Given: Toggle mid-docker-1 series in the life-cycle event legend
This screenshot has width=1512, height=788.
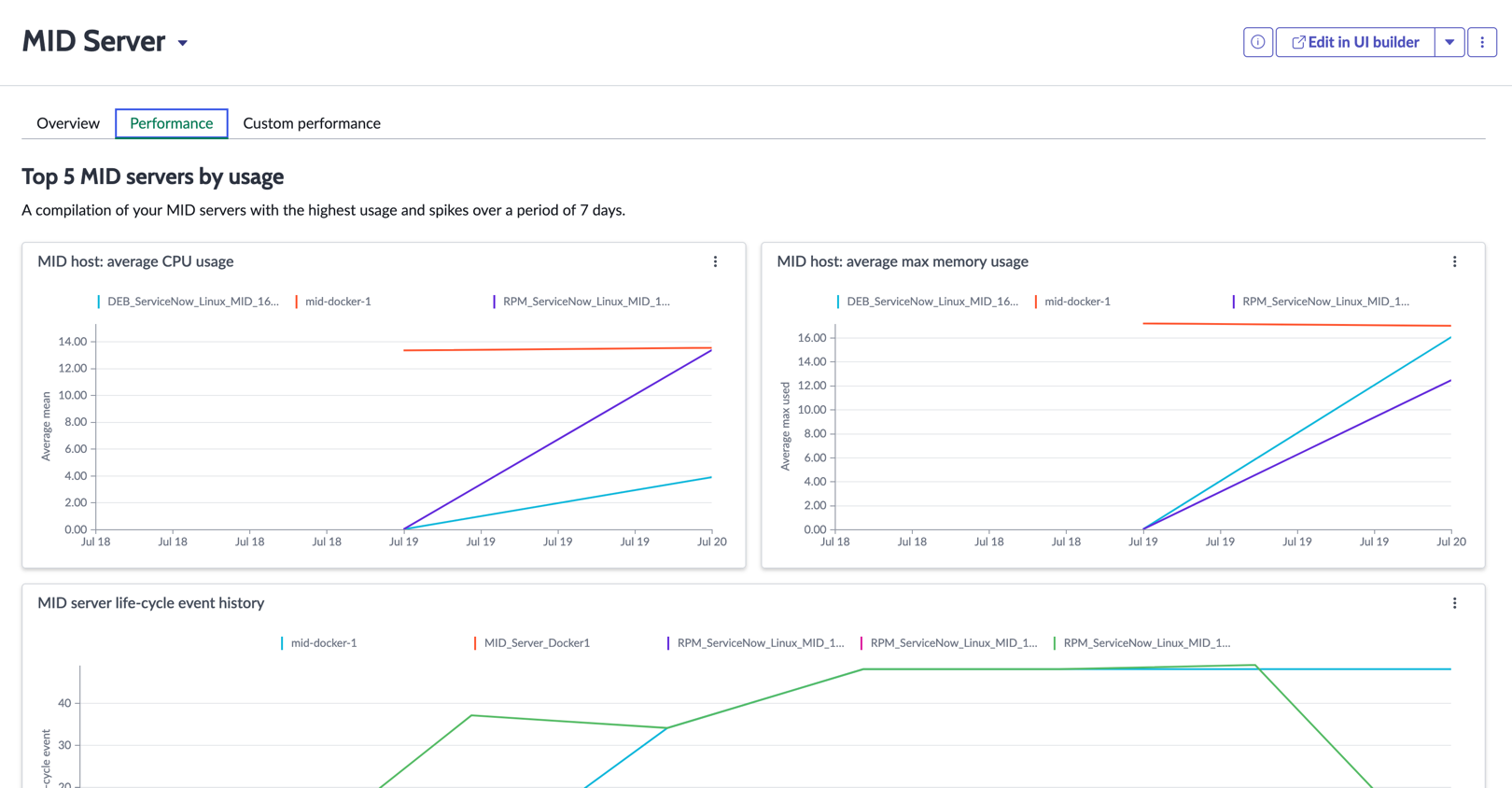Looking at the screenshot, I should tap(318, 643).
